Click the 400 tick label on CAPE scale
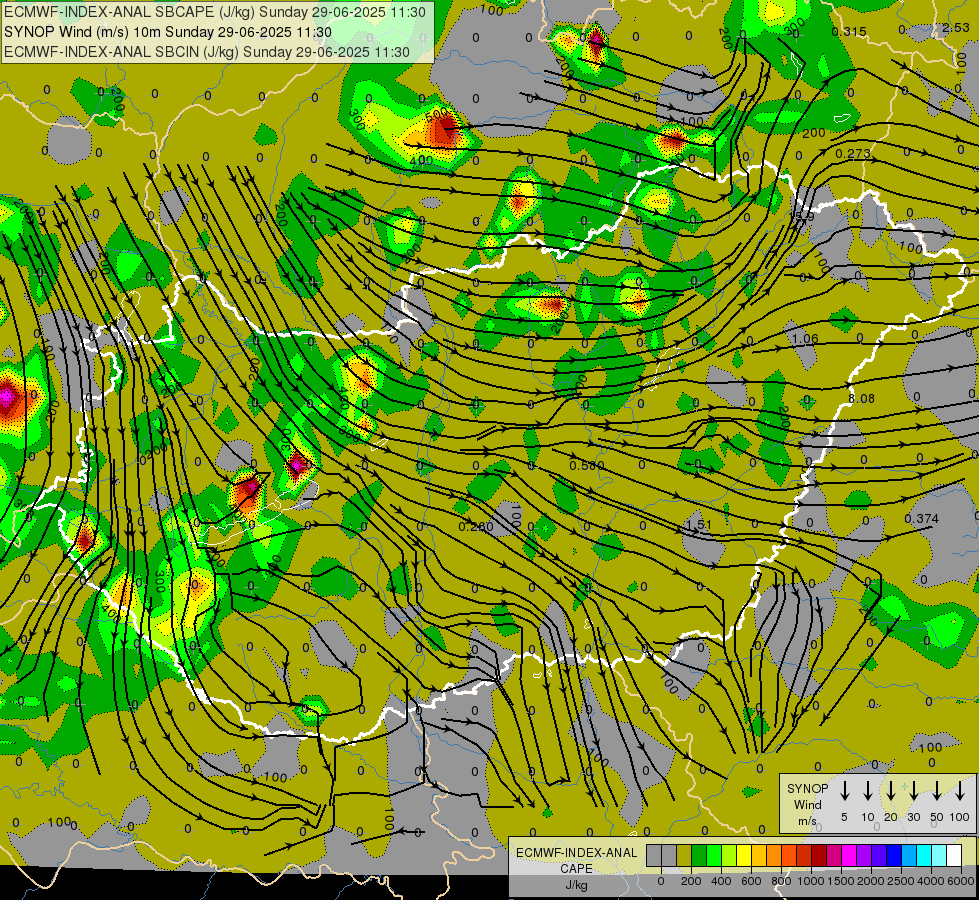The image size is (979, 900). pos(721,881)
